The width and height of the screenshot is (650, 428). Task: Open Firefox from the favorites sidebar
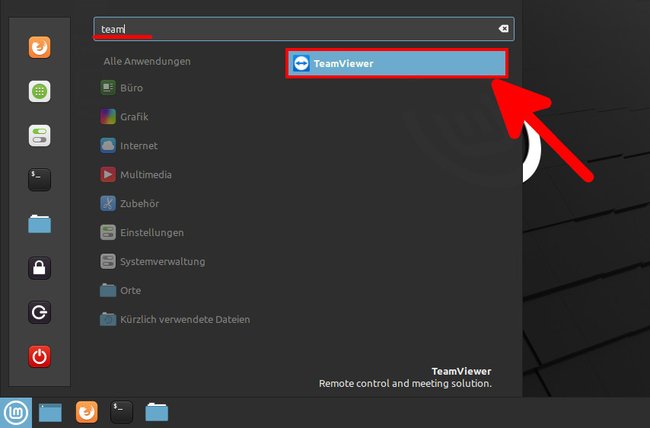39,47
